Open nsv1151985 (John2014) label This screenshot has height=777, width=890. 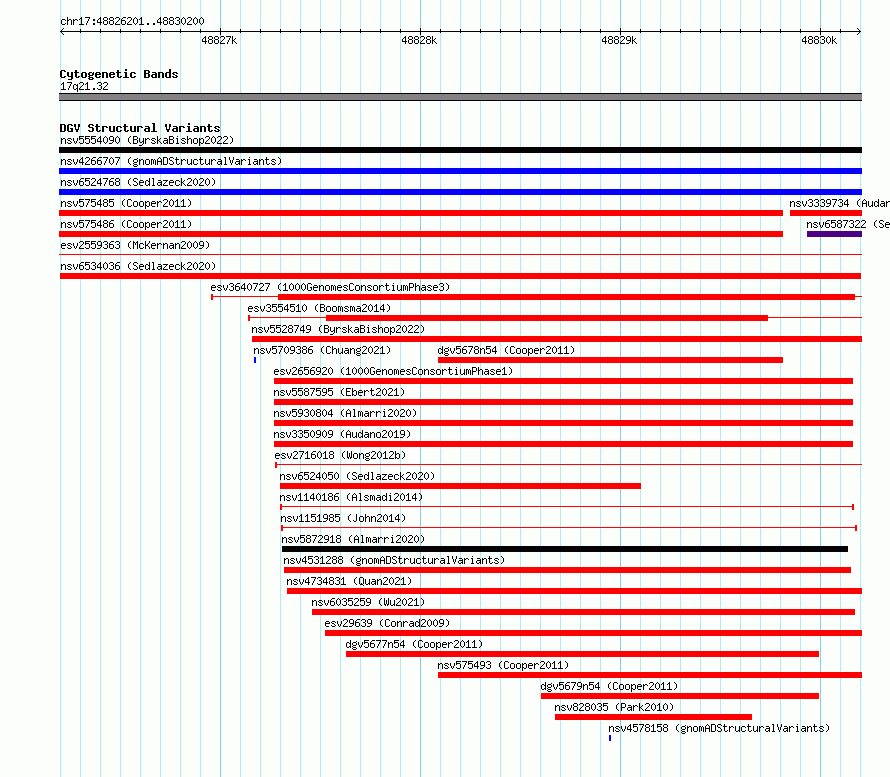point(343,518)
